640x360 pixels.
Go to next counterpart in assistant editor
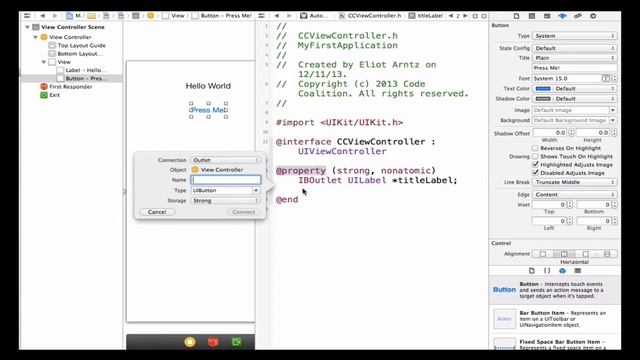click(465, 16)
